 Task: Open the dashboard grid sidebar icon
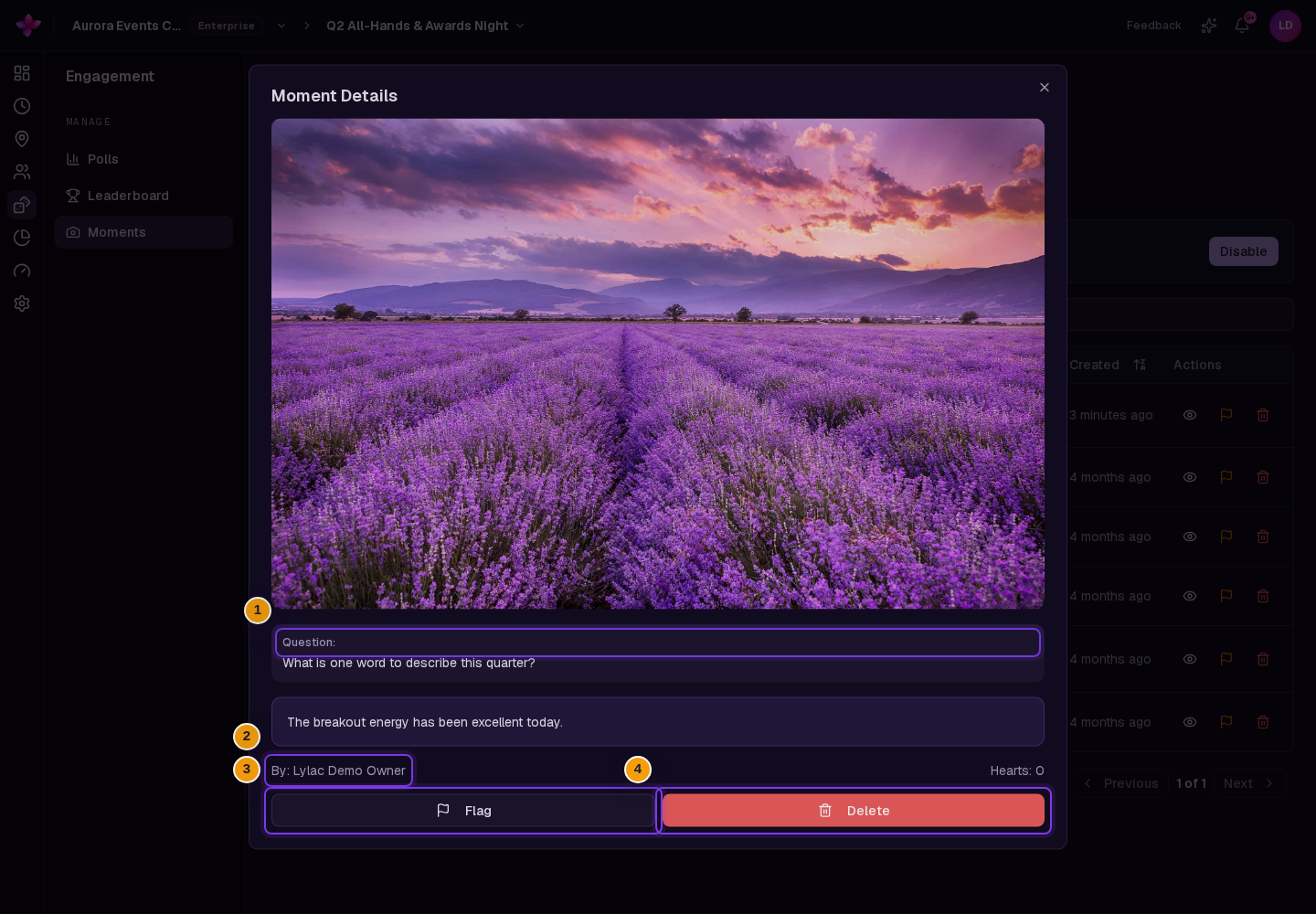22,73
